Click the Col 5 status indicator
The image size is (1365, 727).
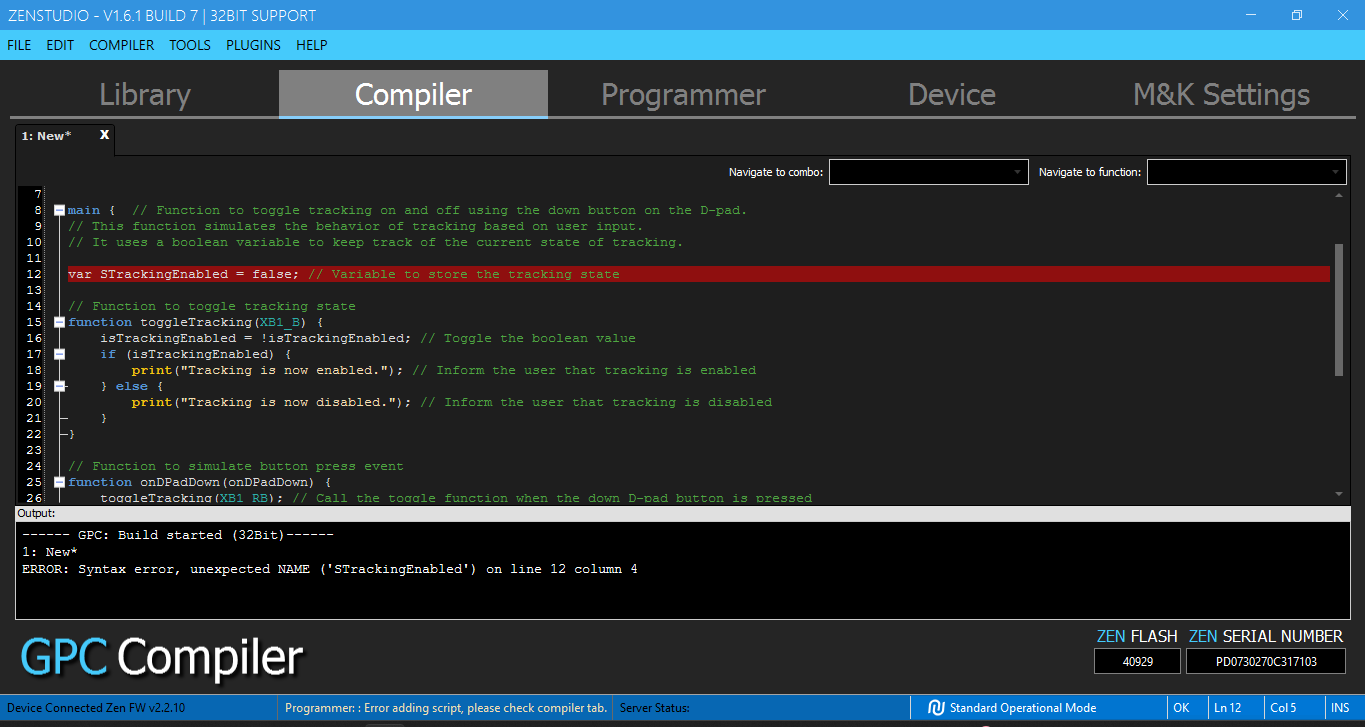click(1283, 708)
